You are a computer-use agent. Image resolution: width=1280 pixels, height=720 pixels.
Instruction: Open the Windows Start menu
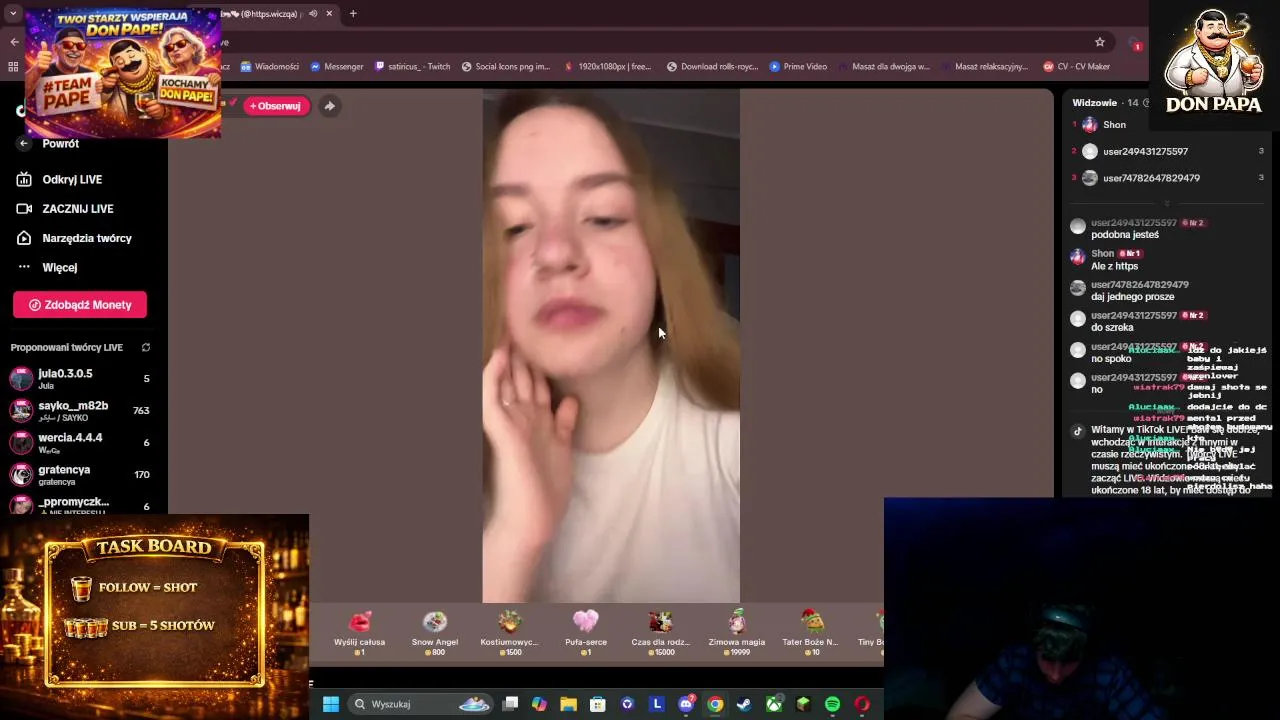click(331, 704)
